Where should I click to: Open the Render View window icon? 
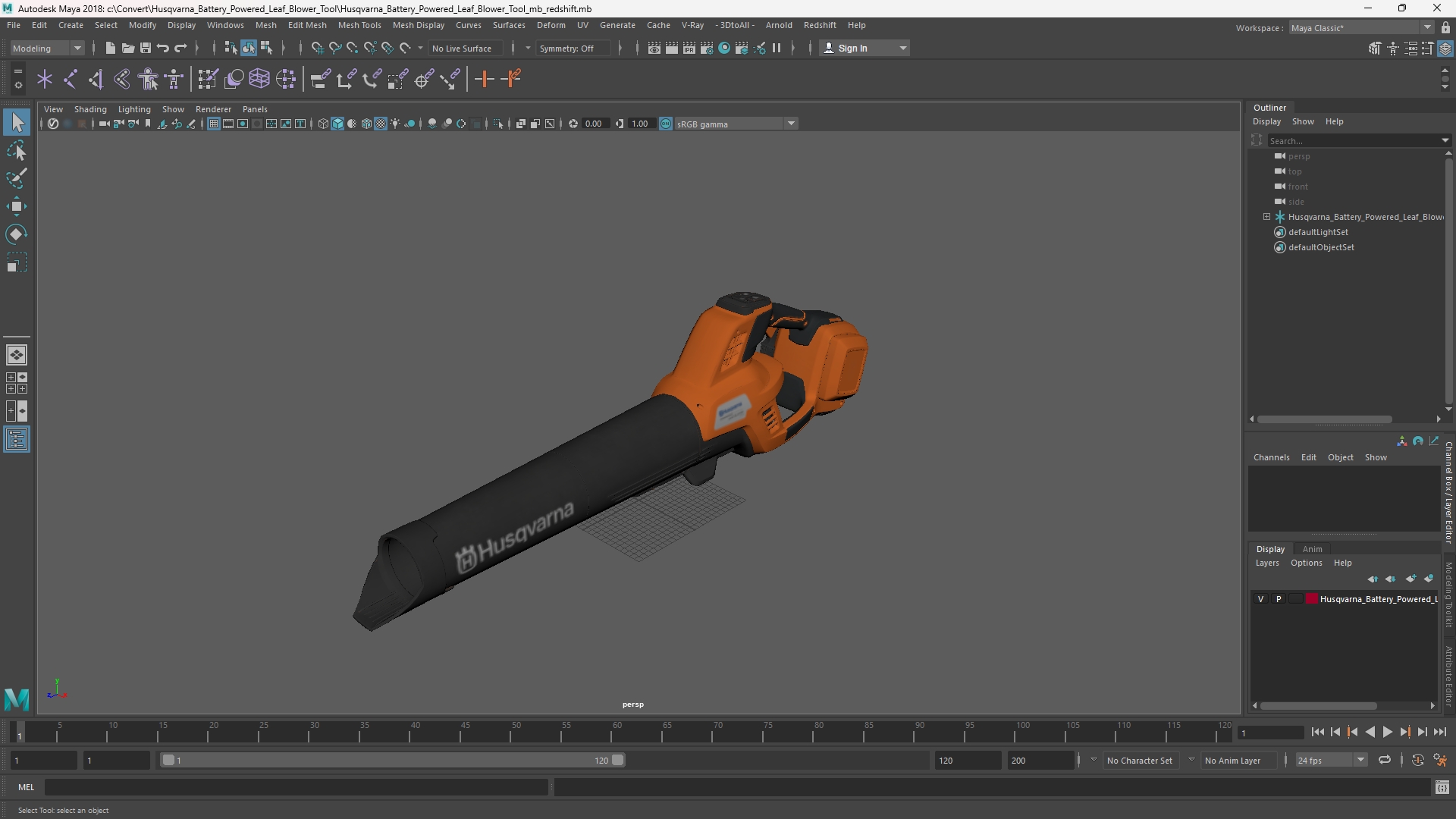point(654,48)
